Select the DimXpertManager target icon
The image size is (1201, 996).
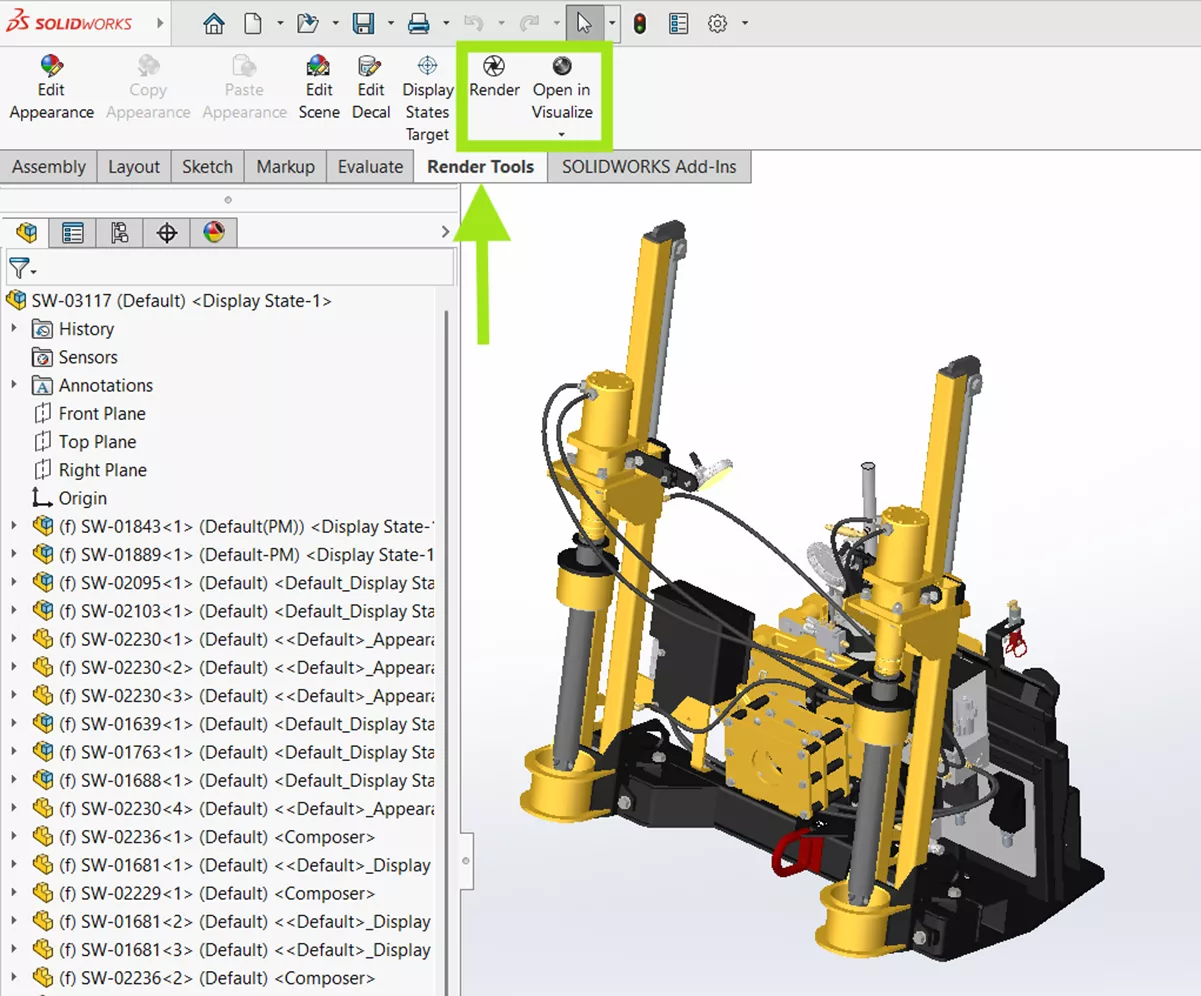(x=166, y=232)
